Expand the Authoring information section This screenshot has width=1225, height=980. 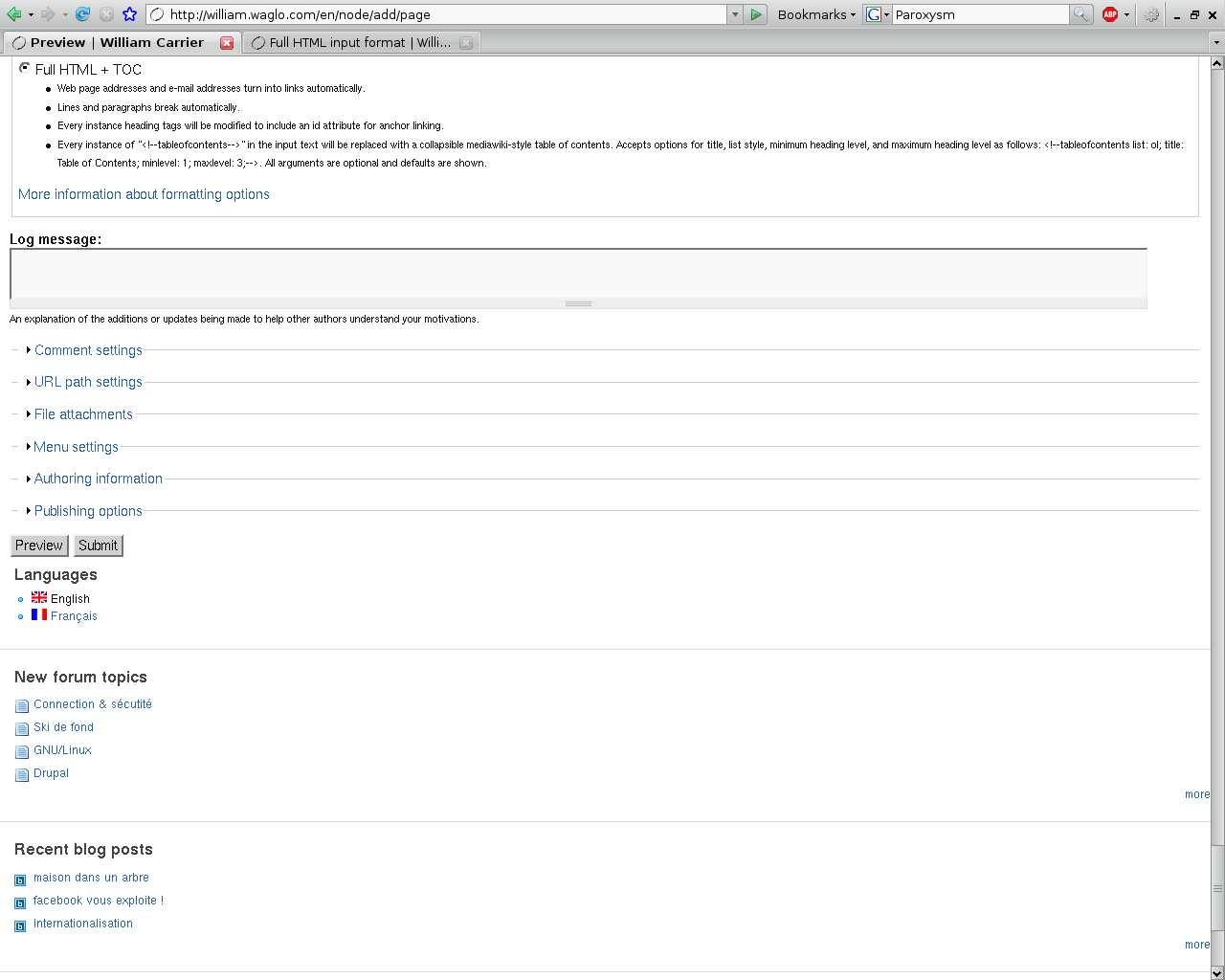point(98,479)
